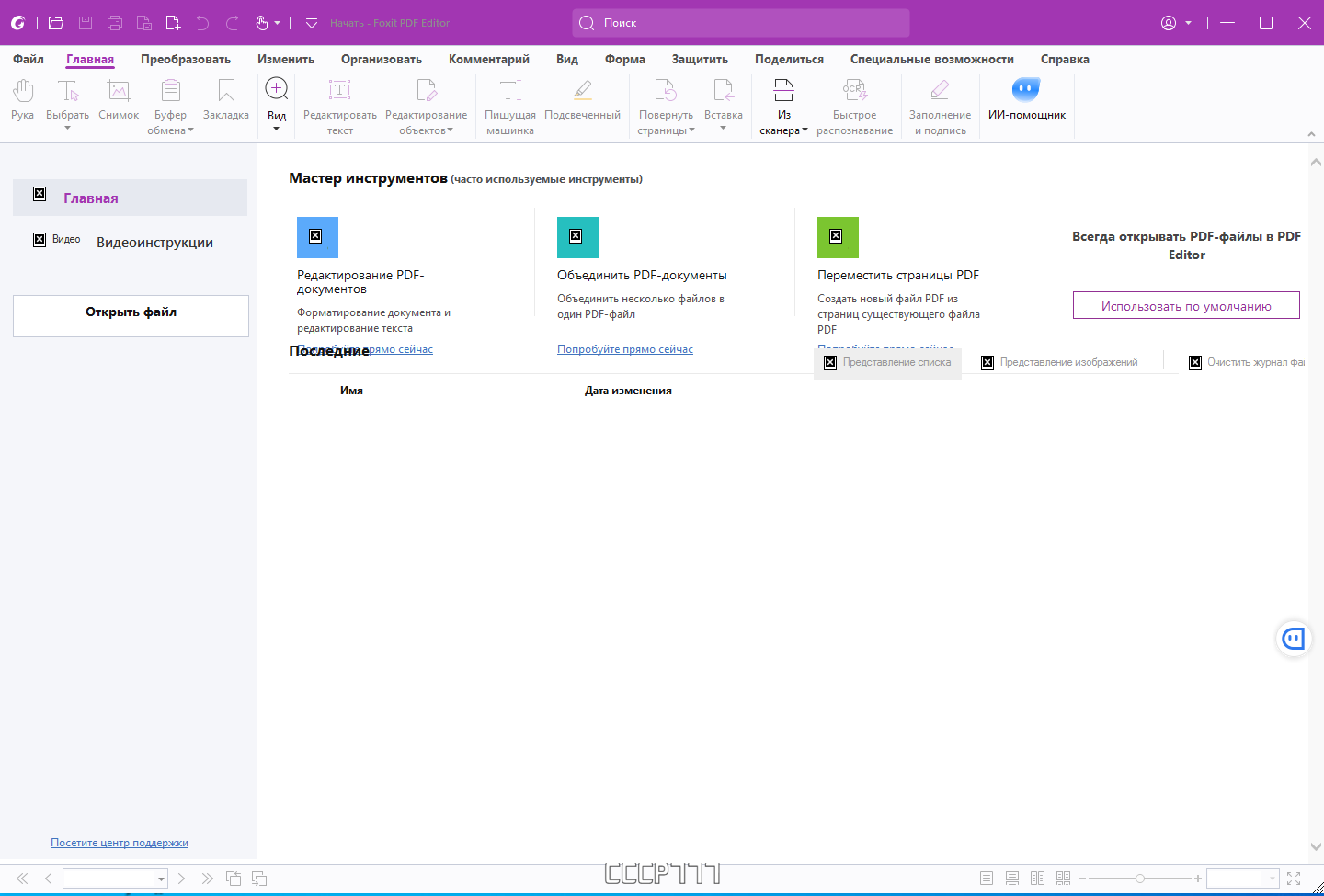Click the Print icon in quick access toolbar
The height and width of the screenshot is (896, 1324).
pos(115,23)
